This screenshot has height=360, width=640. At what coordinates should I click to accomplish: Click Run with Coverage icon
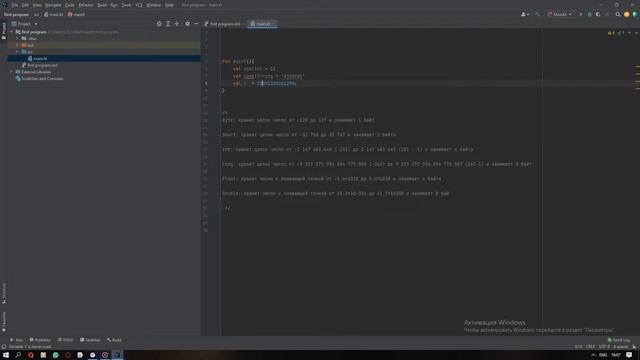click(x=598, y=14)
